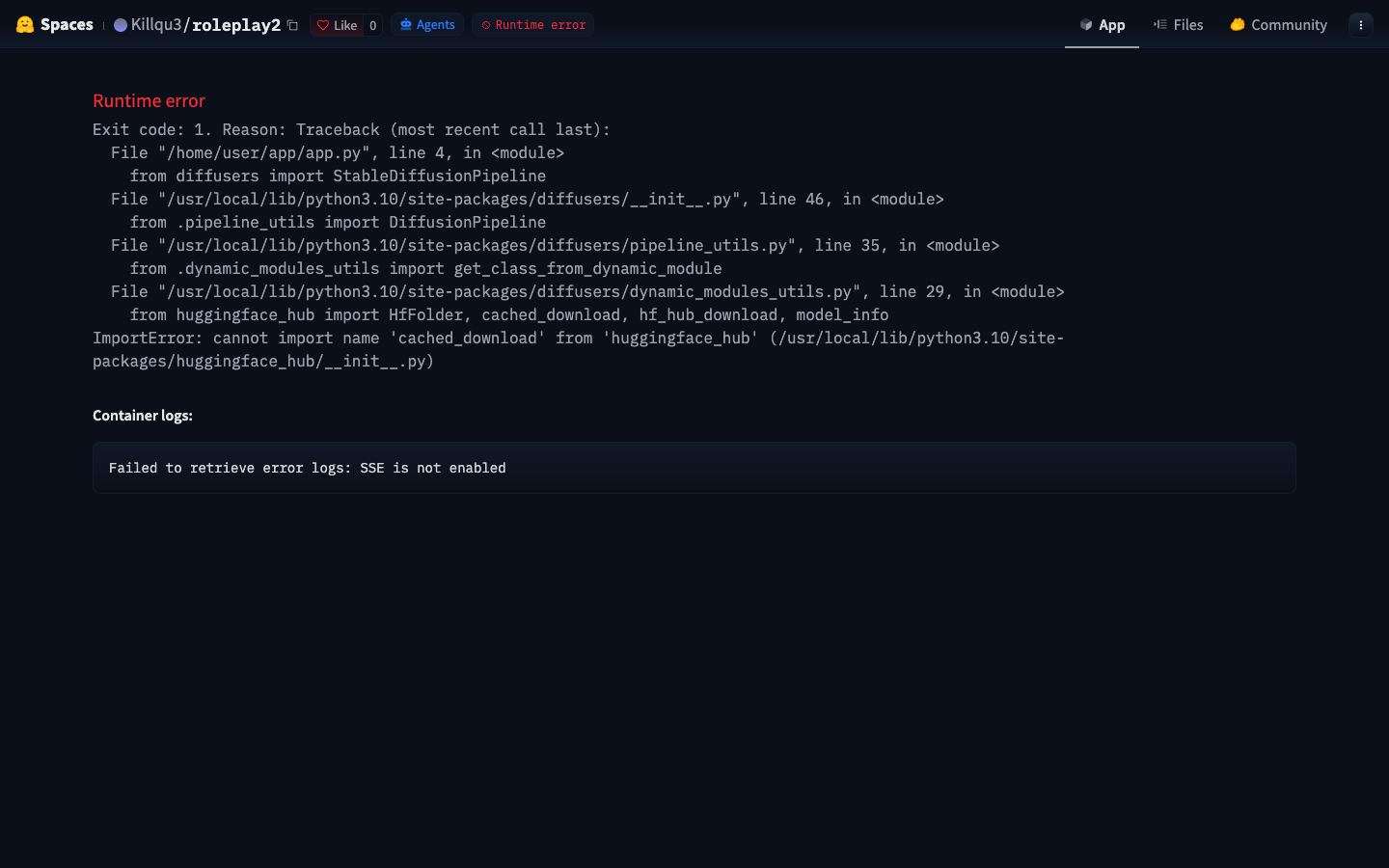Click the 'Failed to retrieve error logs' message
The image size is (1389, 868).
[x=307, y=468]
